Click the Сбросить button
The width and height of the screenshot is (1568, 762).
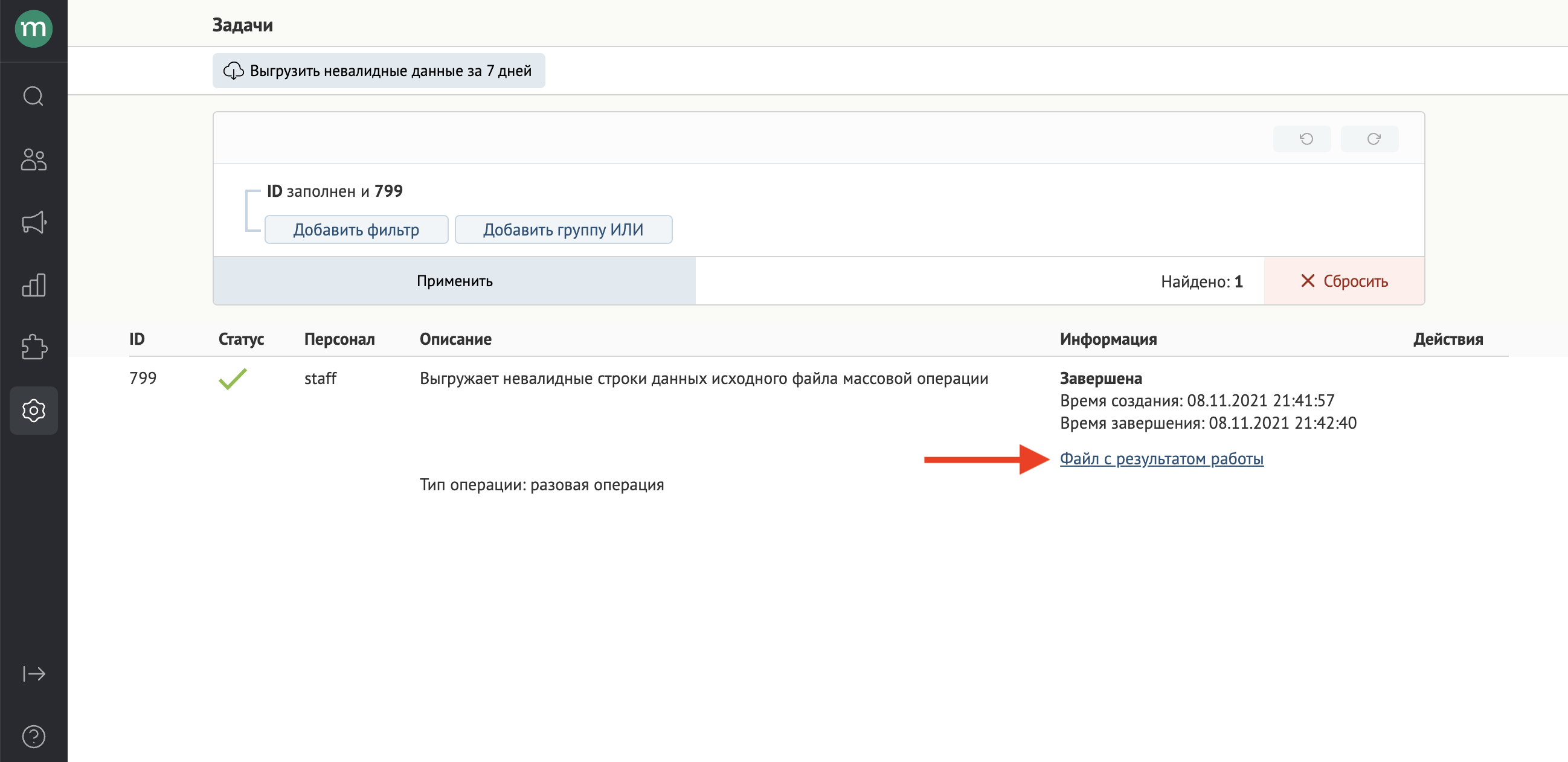click(1344, 281)
